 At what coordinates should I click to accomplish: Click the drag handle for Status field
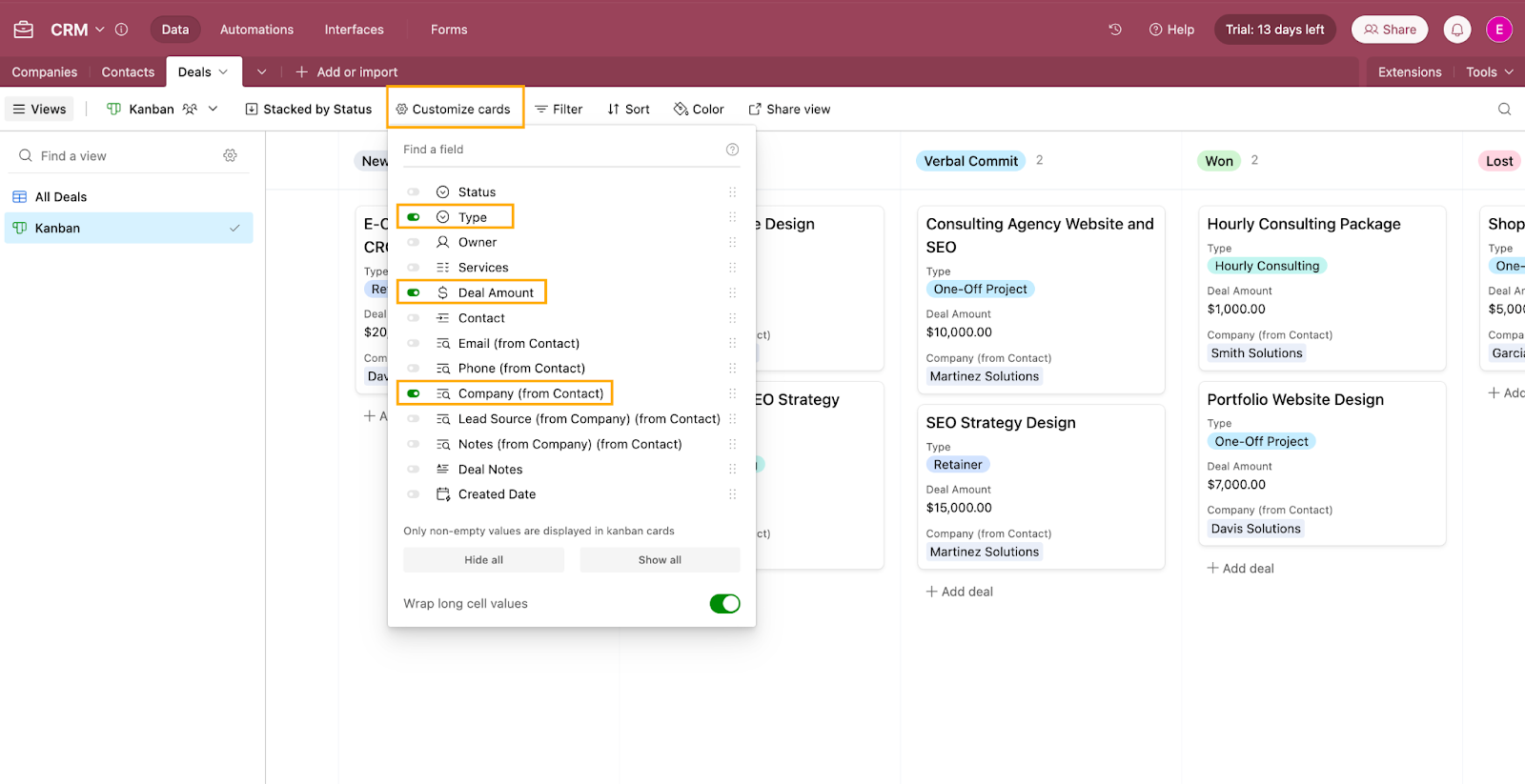pos(732,192)
